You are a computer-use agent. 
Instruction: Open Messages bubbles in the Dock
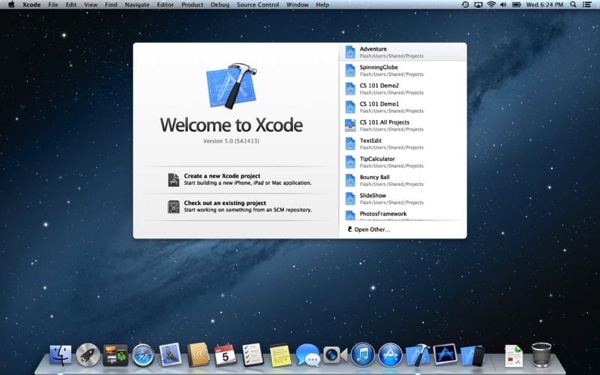click(308, 355)
